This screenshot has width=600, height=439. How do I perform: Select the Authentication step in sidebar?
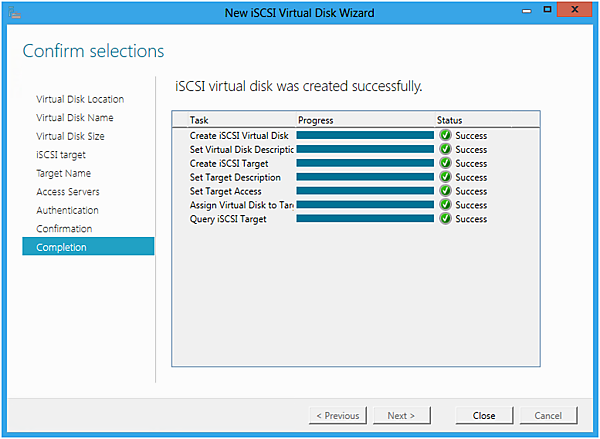[x=67, y=210]
